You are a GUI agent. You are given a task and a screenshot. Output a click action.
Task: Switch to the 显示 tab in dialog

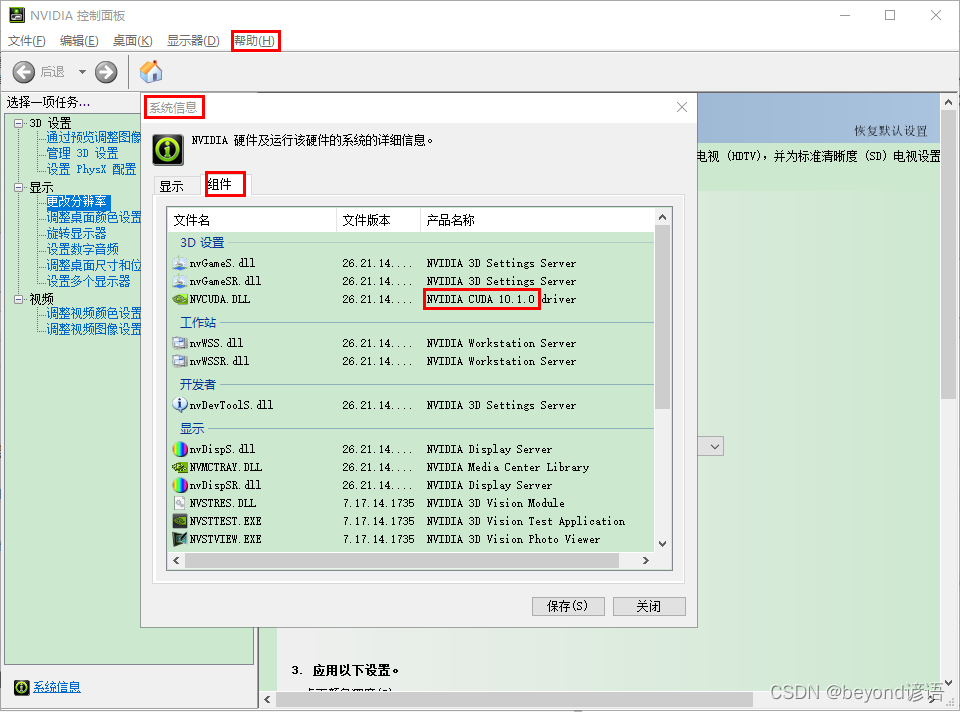click(172, 187)
